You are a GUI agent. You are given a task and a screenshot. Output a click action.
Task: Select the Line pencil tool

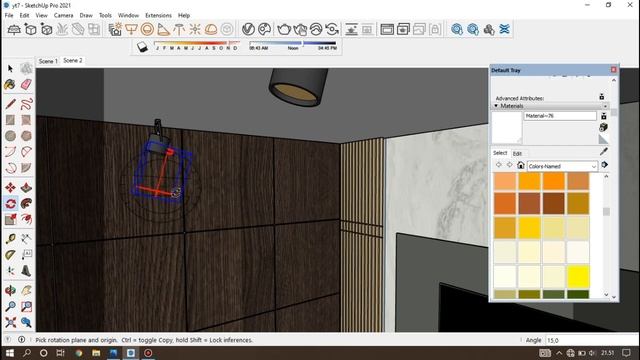click(x=10, y=104)
